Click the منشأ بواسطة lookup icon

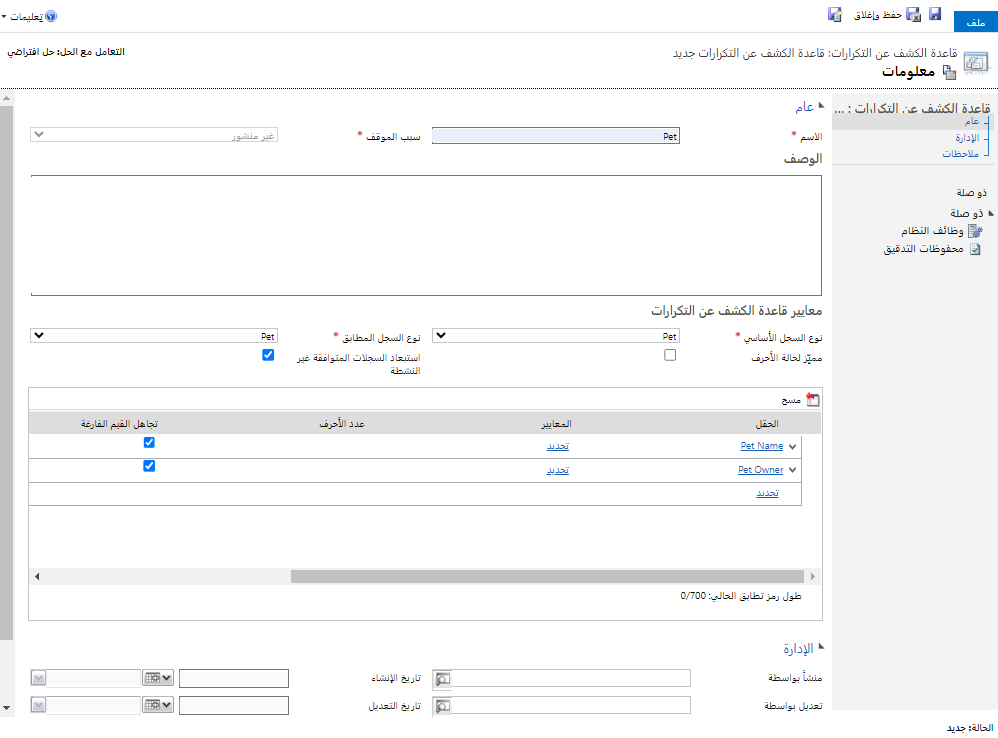point(442,679)
